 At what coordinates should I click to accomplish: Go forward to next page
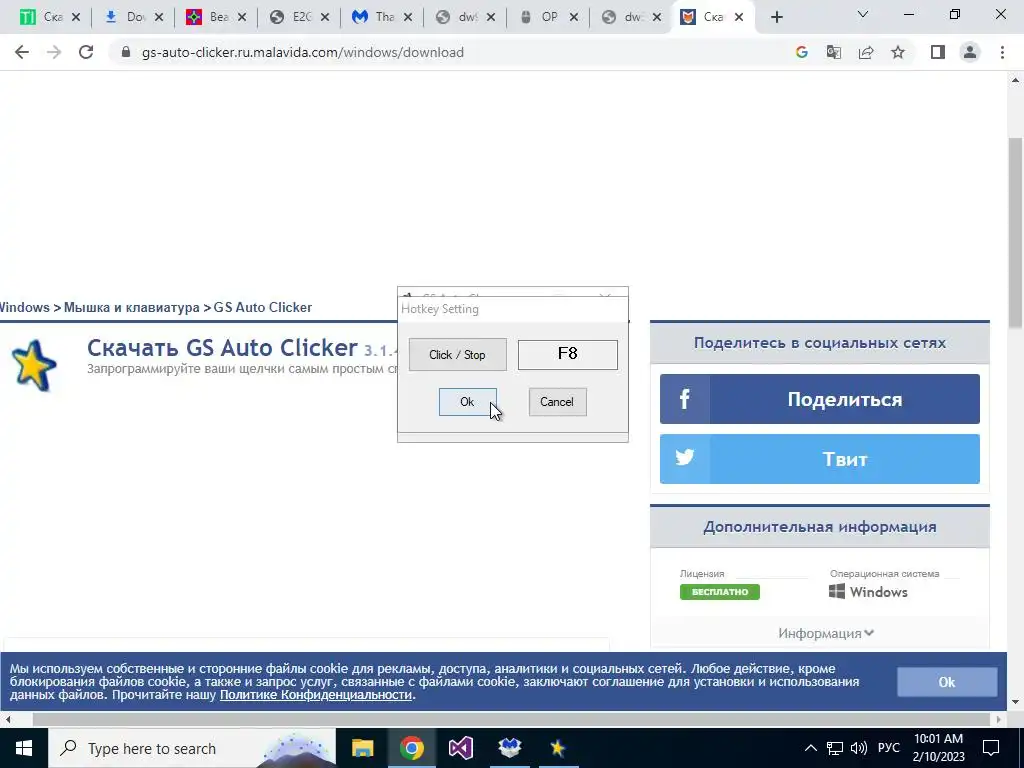coord(54,52)
